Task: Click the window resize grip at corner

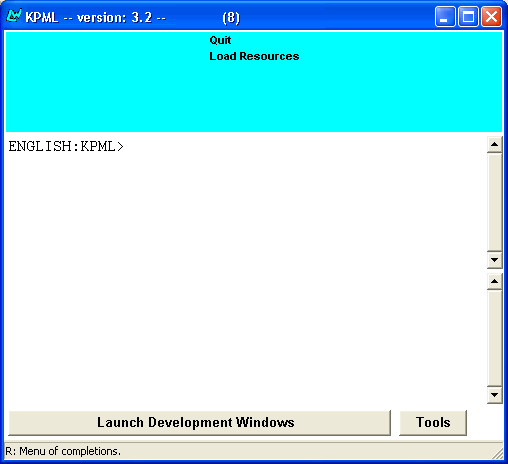Action: pos(498,454)
